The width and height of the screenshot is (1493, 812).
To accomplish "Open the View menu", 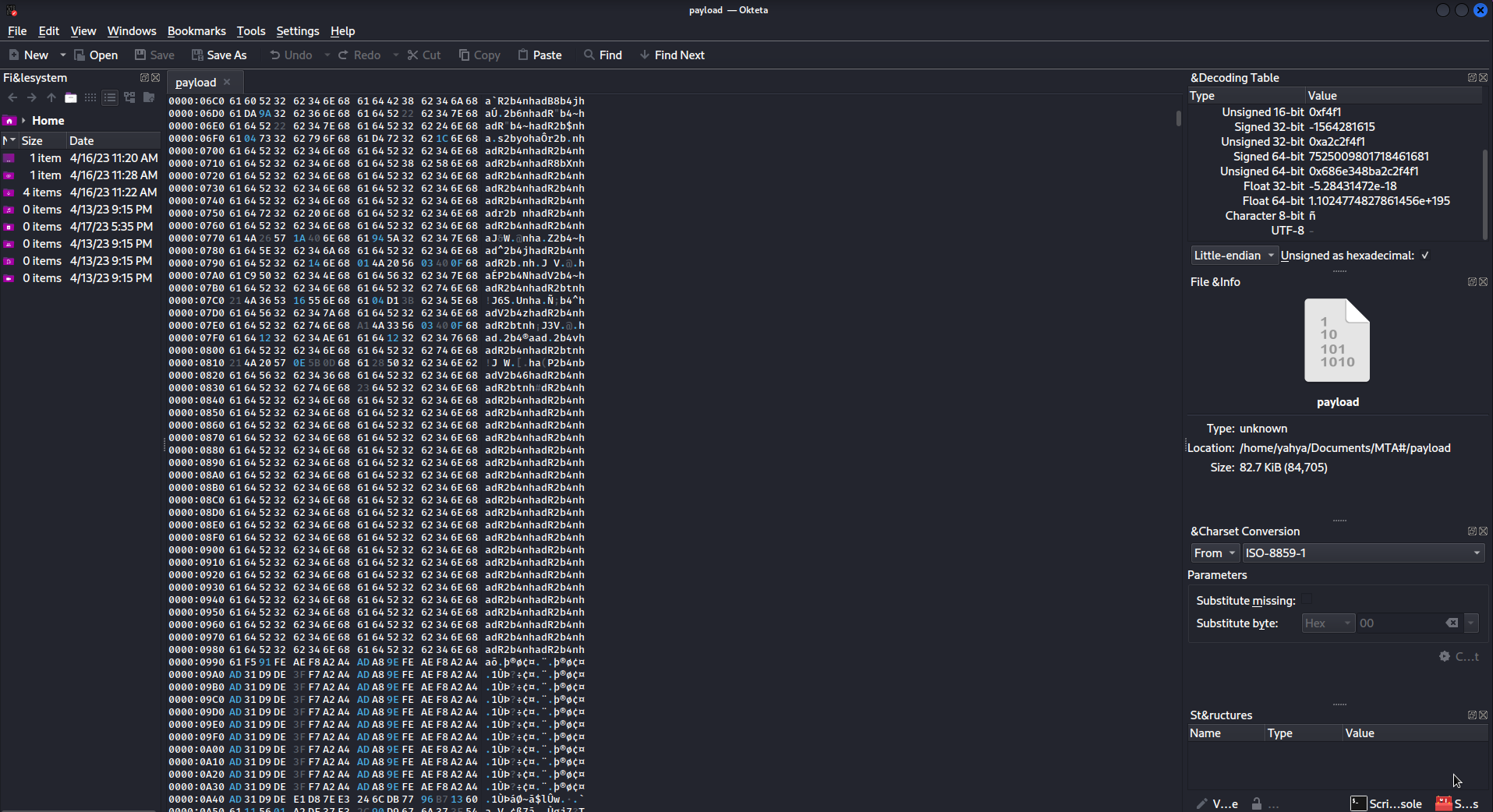I will 83,31.
